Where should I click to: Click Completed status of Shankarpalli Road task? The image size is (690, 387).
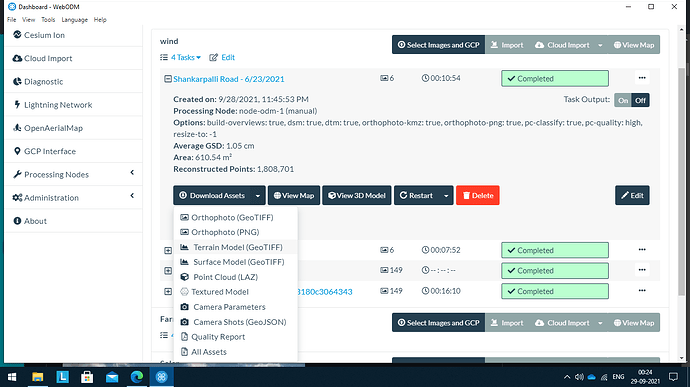pos(555,78)
